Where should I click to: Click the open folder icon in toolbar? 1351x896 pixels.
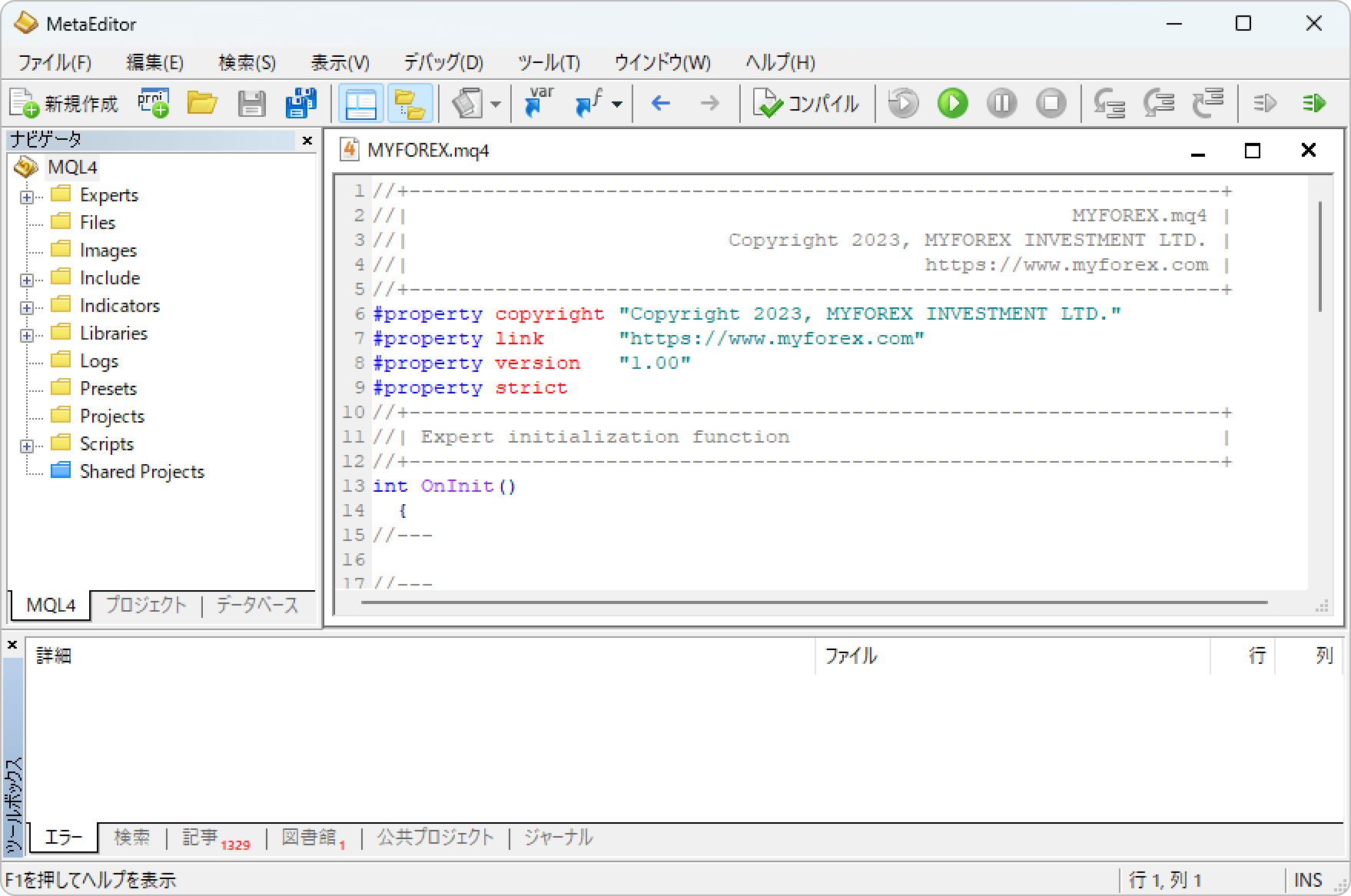(202, 103)
